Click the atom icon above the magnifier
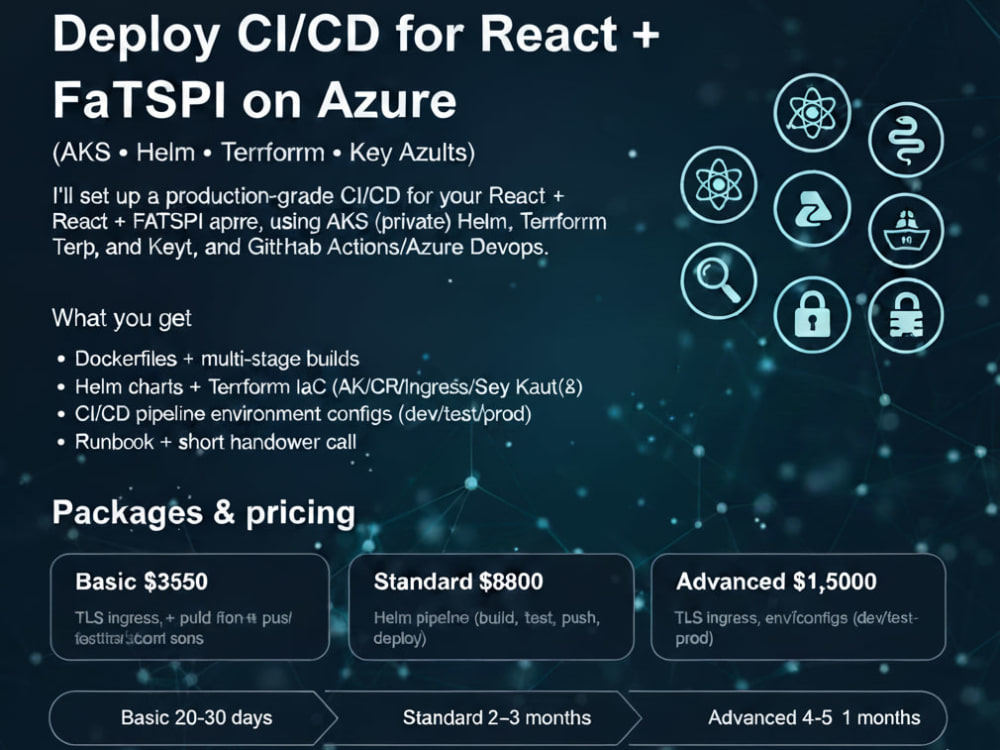The width and height of the screenshot is (1000, 750). click(719, 184)
